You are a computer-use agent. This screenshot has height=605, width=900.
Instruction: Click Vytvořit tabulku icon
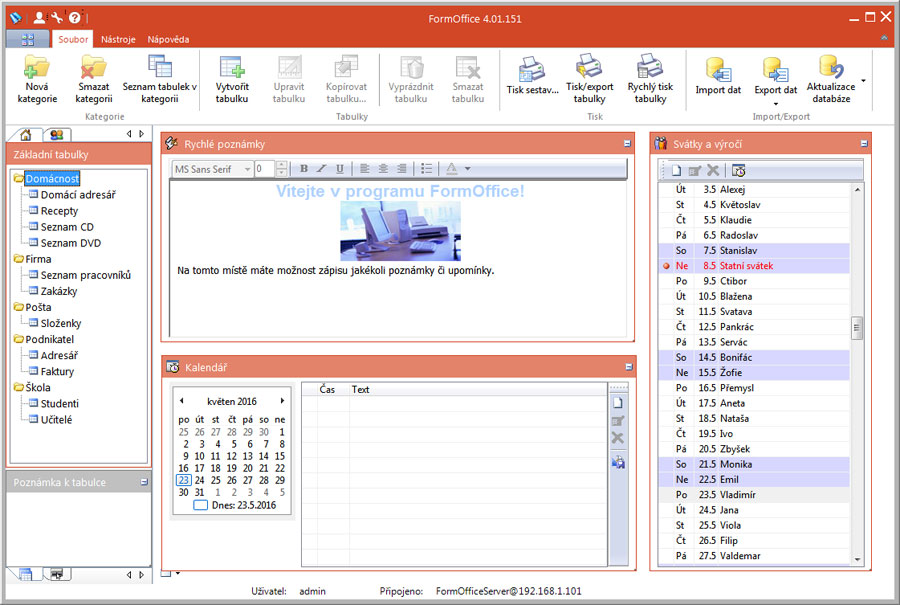[232, 67]
